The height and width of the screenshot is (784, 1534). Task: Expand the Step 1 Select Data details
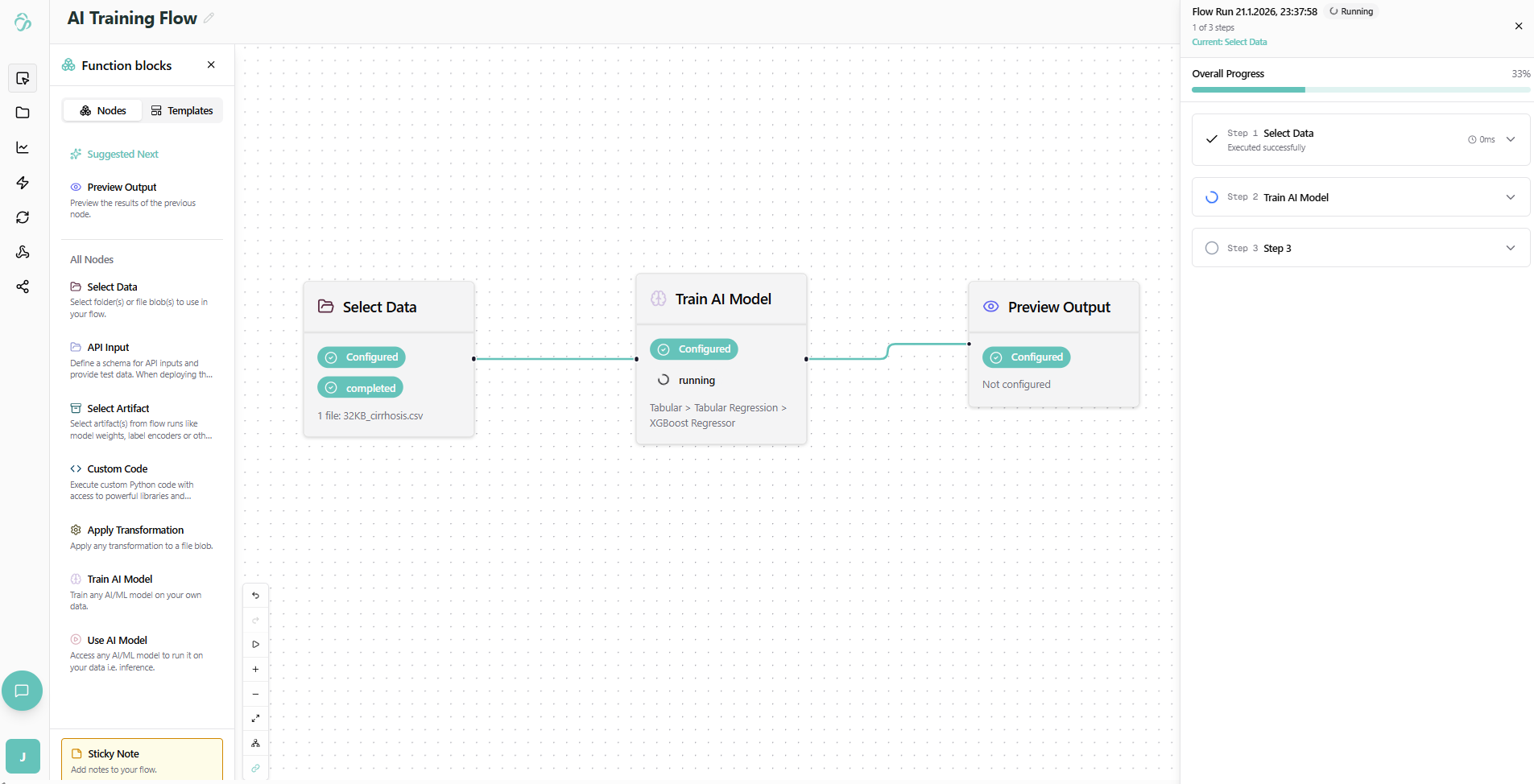(x=1511, y=139)
